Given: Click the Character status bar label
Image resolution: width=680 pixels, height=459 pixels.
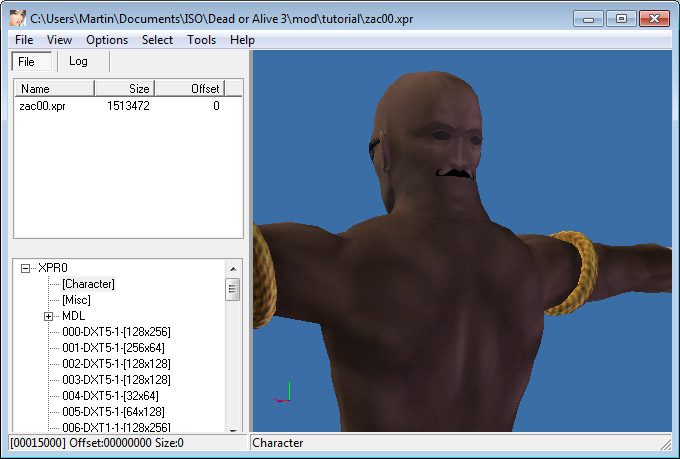Looking at the screenshot, I should (278, 443).
